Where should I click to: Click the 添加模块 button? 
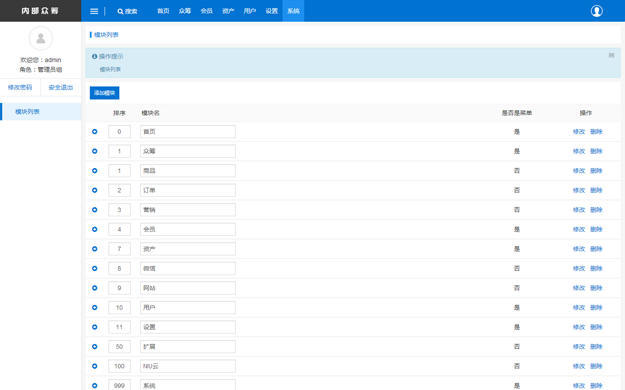104,93
